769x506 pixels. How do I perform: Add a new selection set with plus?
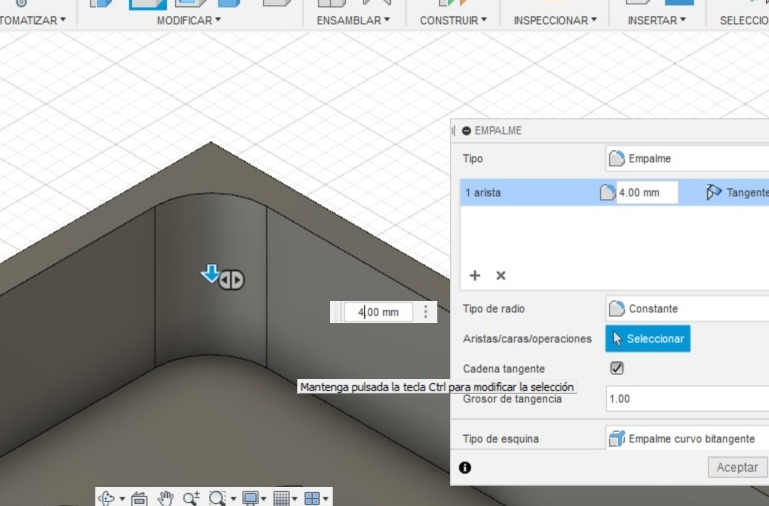[474, 276]
